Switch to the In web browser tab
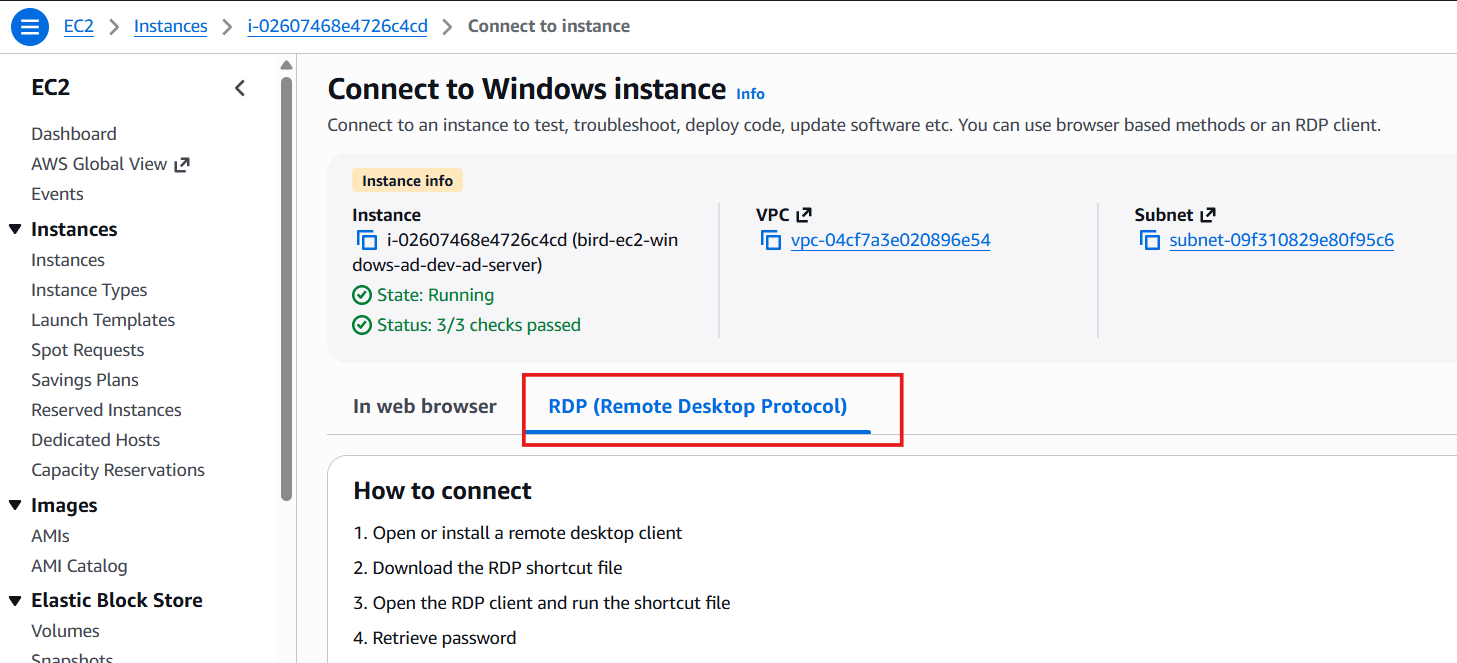The width and height of the screenshot is (1457, 663). point(425,406)
